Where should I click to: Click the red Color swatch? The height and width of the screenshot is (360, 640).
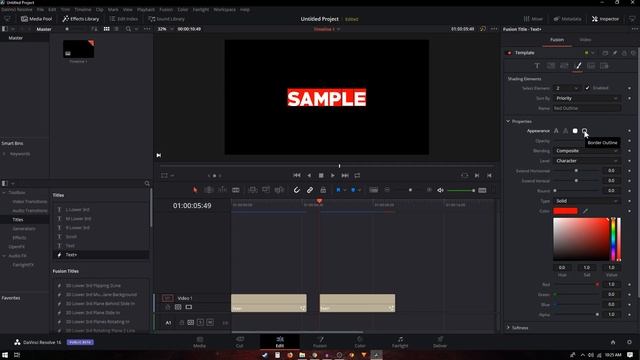coord(565,211)
